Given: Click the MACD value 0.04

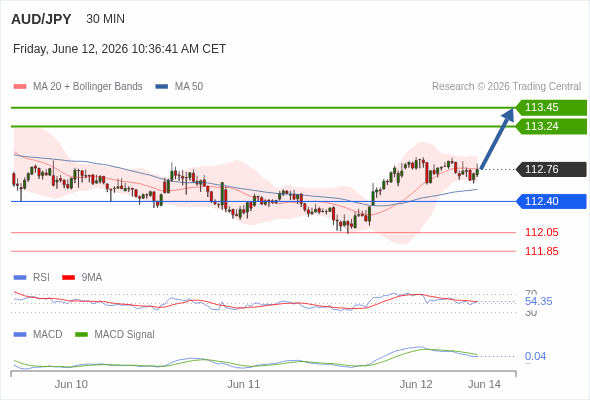Looking at the screenshot, I should [x=535, y=356].
